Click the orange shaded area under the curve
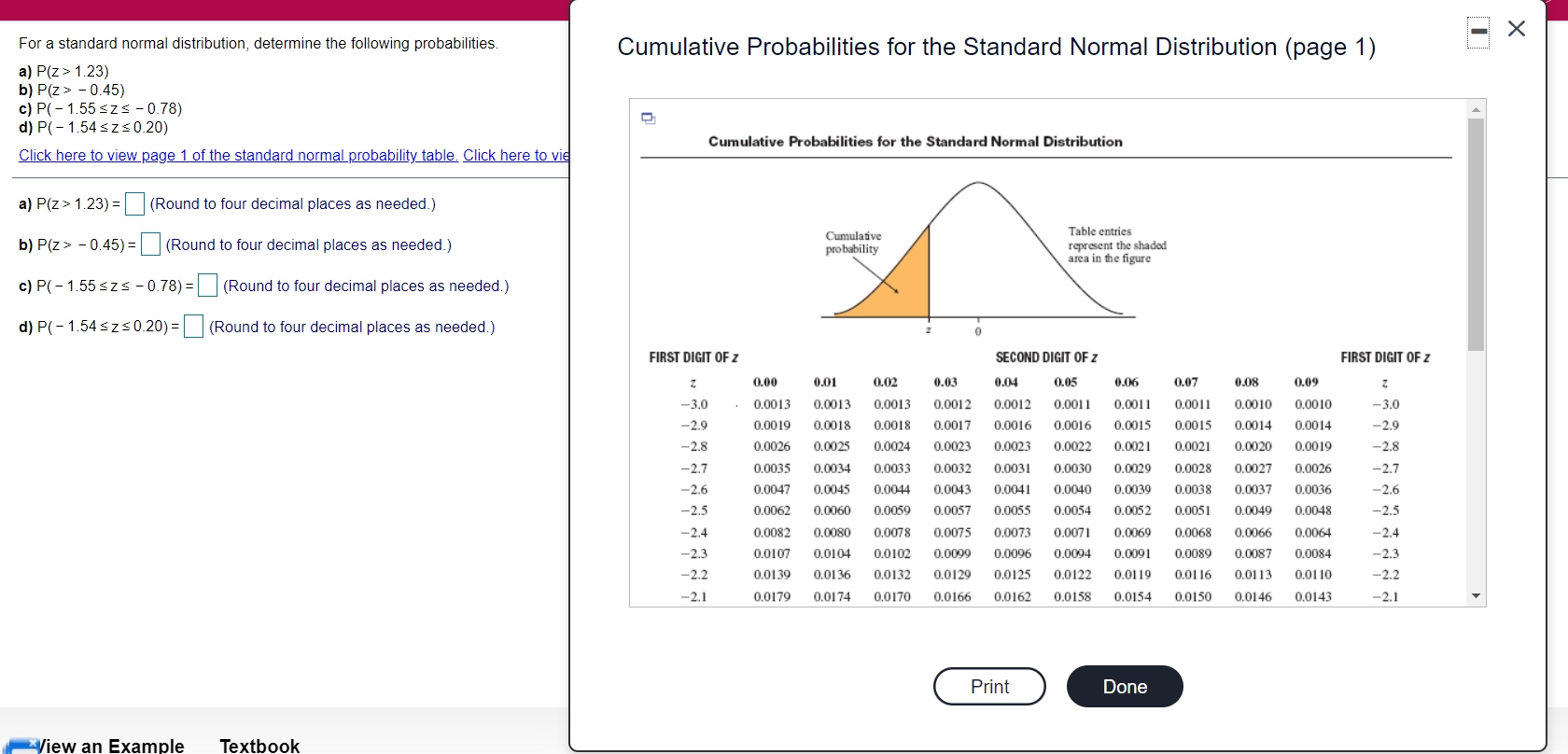This screenshot has width=1568, height=754. point(903,287)
